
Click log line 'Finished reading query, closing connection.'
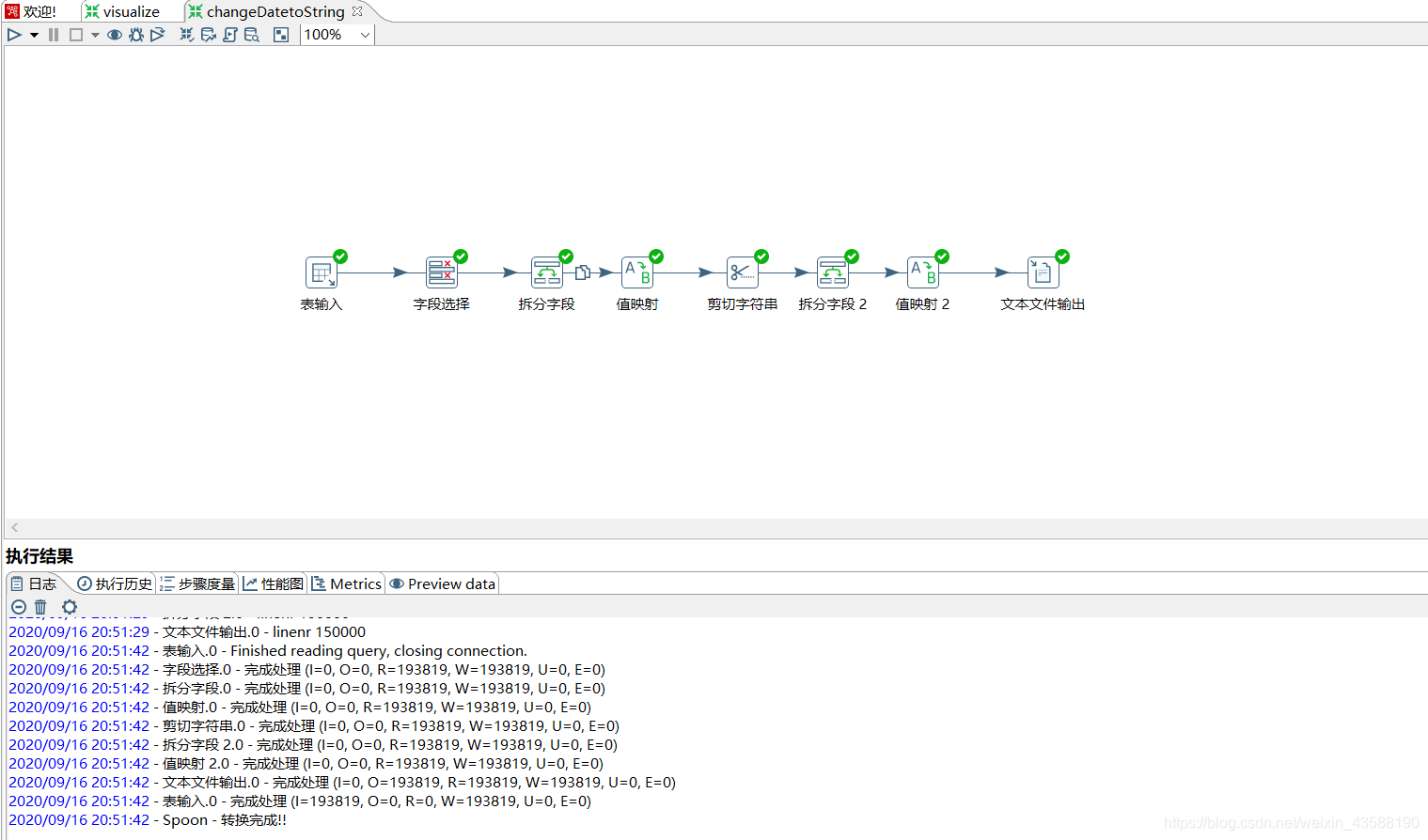pos(268,651)
